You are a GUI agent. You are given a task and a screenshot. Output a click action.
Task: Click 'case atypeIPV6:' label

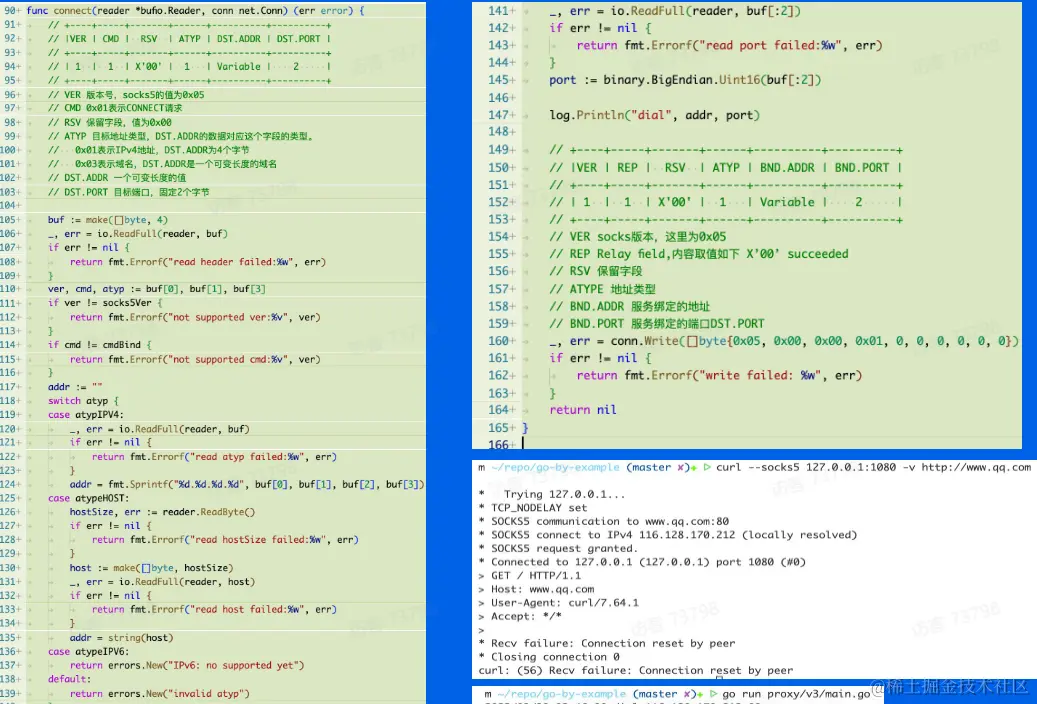(x=88, y=652)
